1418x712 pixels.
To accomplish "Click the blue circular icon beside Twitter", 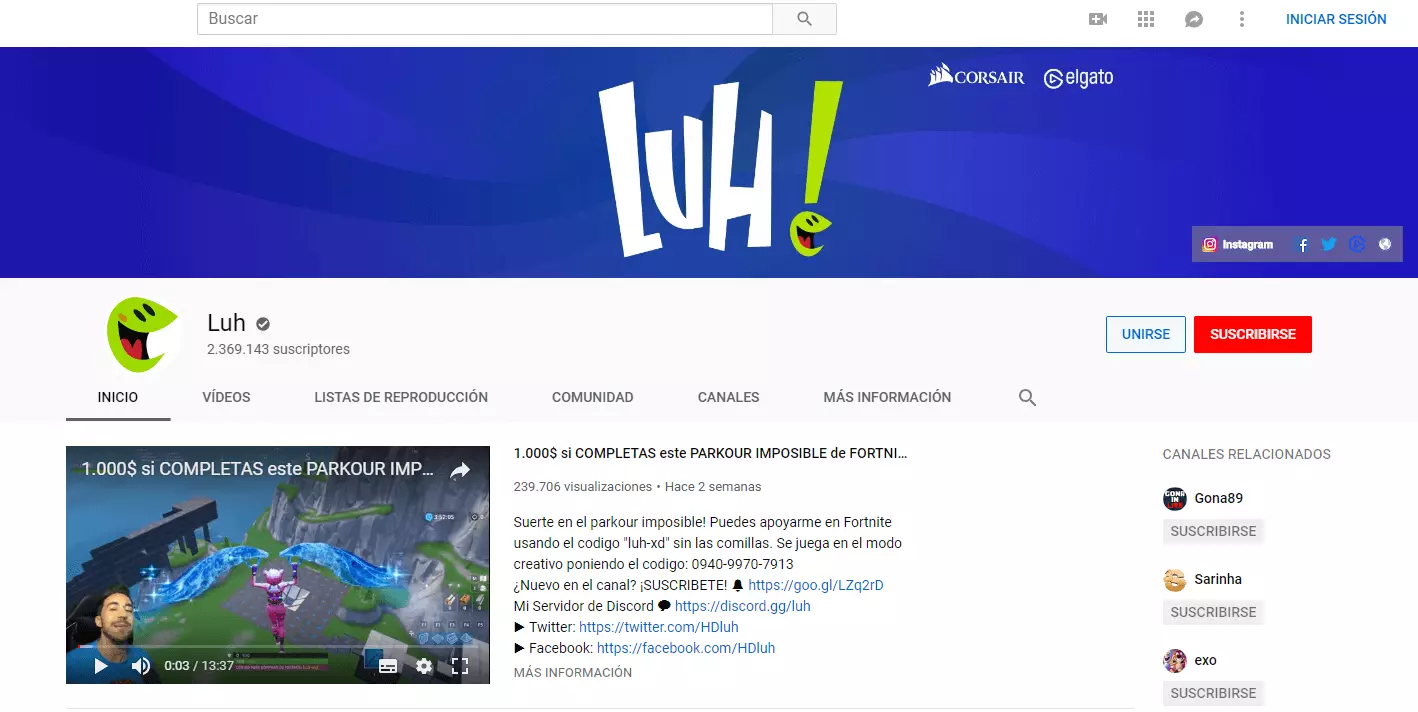I will 1357,244.
